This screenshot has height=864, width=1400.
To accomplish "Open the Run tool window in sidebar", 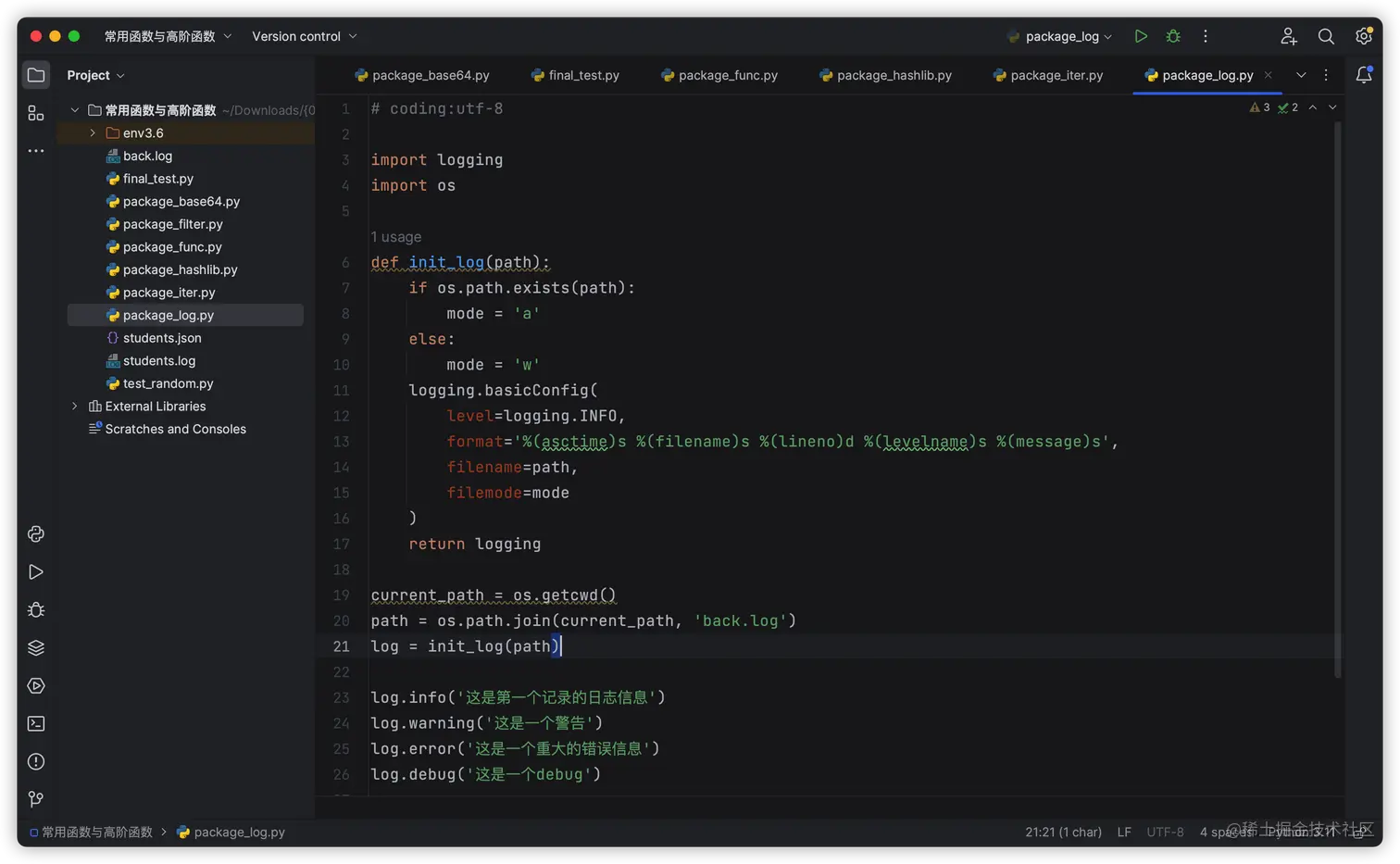I will click(36, 572).
